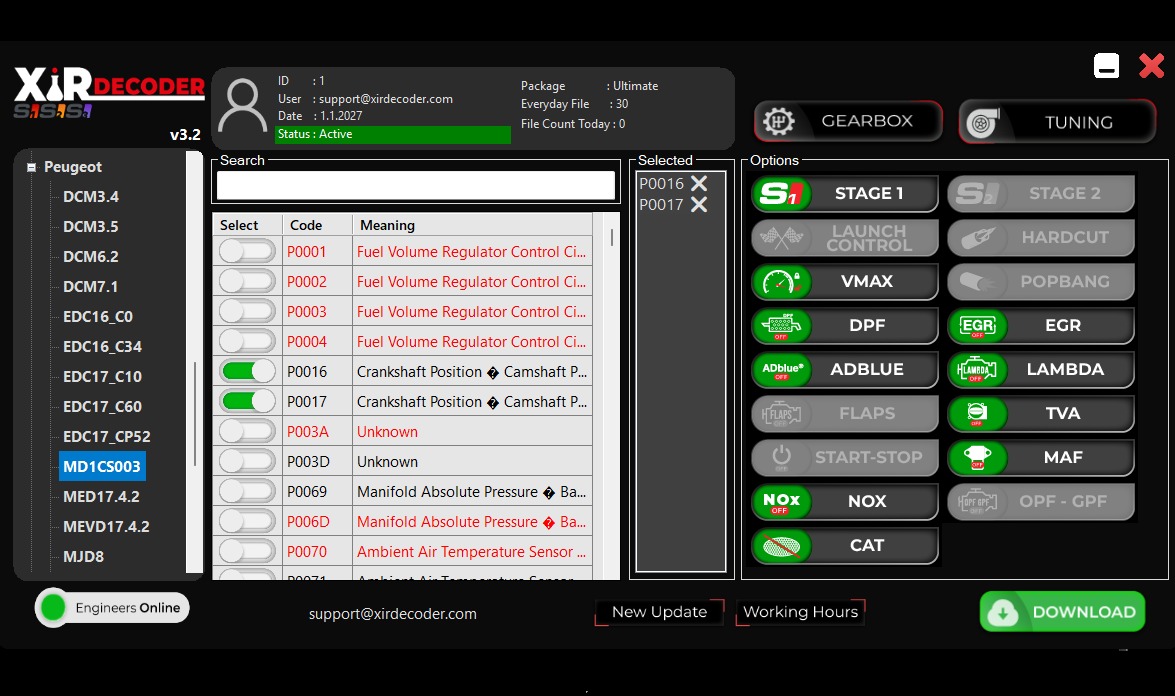The height and width of the screenshot is (696, 1175).
Task: Enable the P0001 code toggle
Action: 247,251
